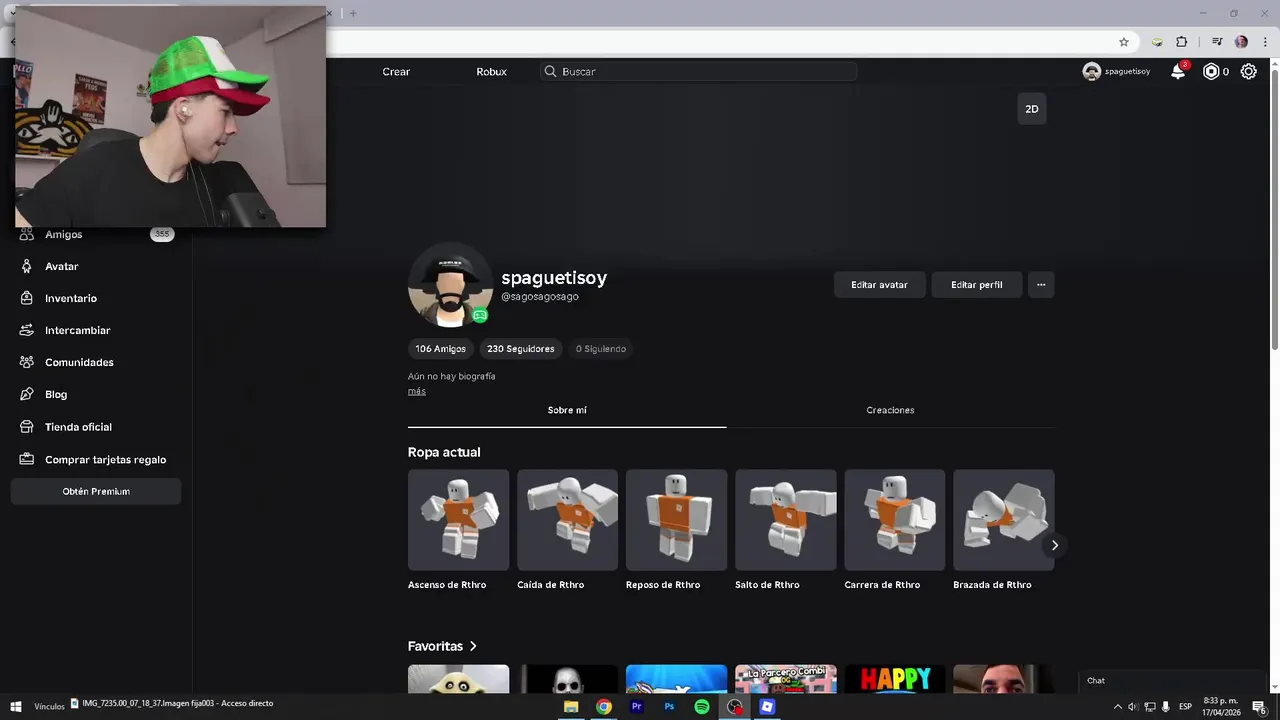Expand biography with the más link
1280x720 pixels.
[417, 391]
